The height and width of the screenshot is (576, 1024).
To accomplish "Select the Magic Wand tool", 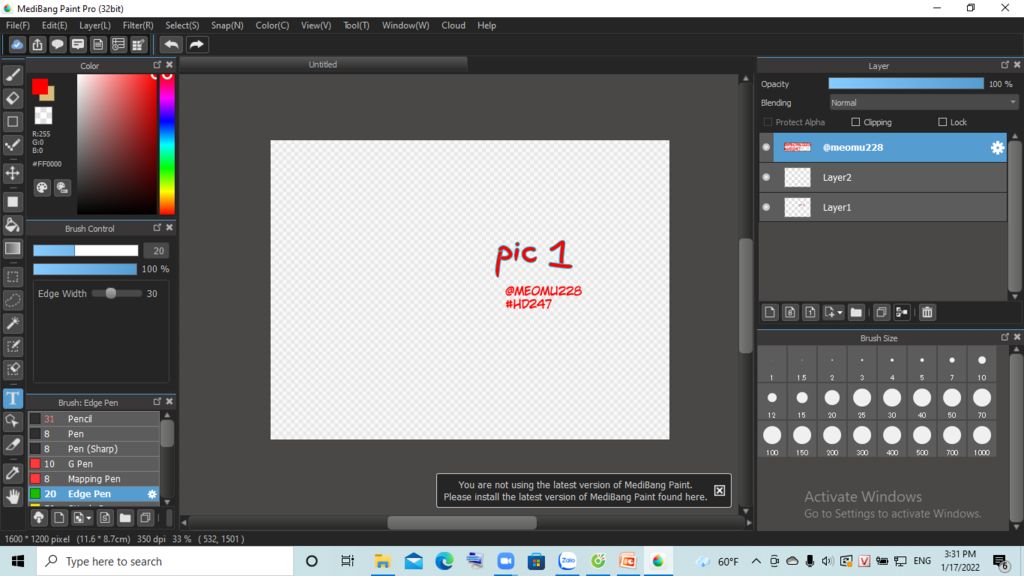I will pos(12,323).
